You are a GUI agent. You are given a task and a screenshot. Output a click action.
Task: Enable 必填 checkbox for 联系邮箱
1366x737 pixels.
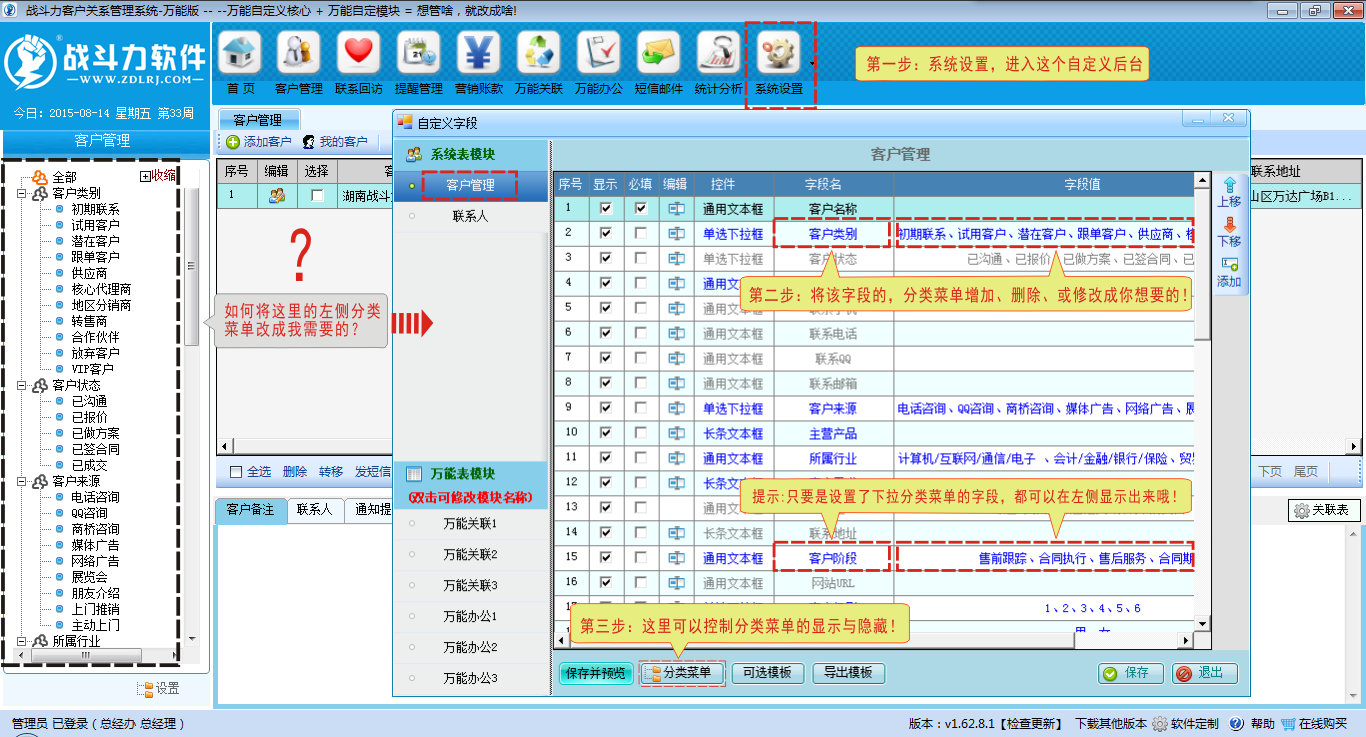tap(641, 384)
